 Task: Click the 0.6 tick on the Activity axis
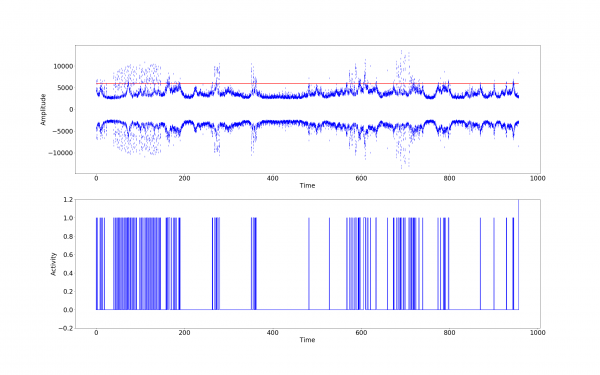68,255
